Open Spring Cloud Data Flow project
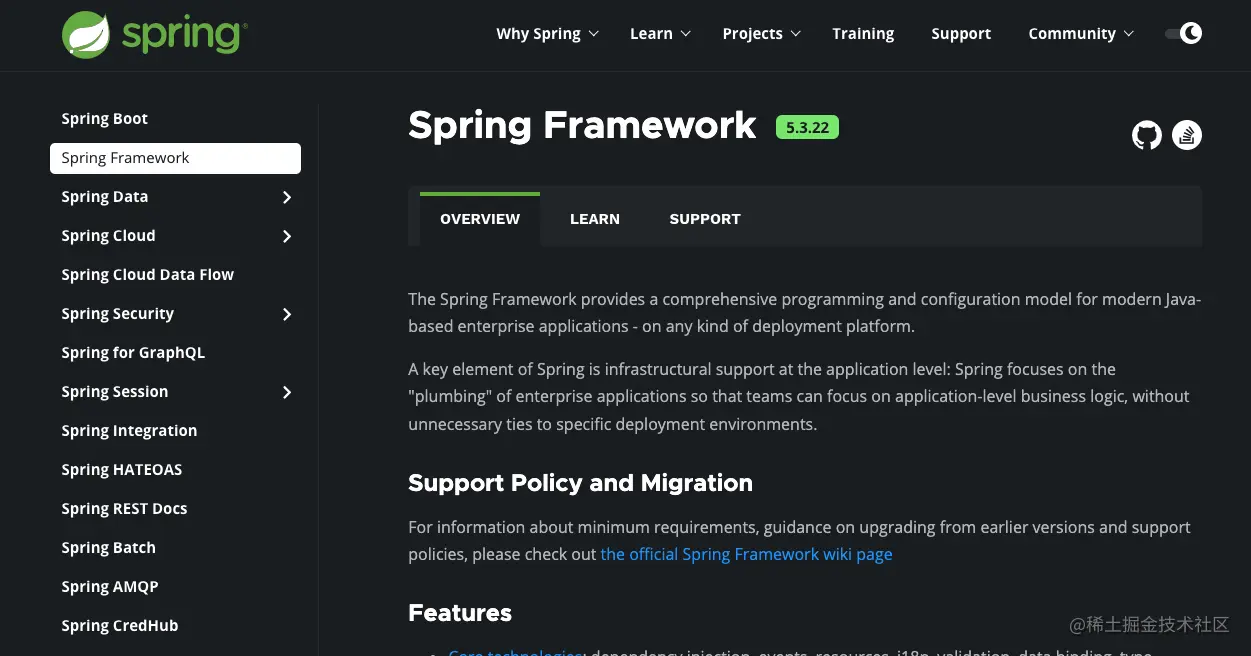This screenshot has width=1251, height=656. (147, 275)
